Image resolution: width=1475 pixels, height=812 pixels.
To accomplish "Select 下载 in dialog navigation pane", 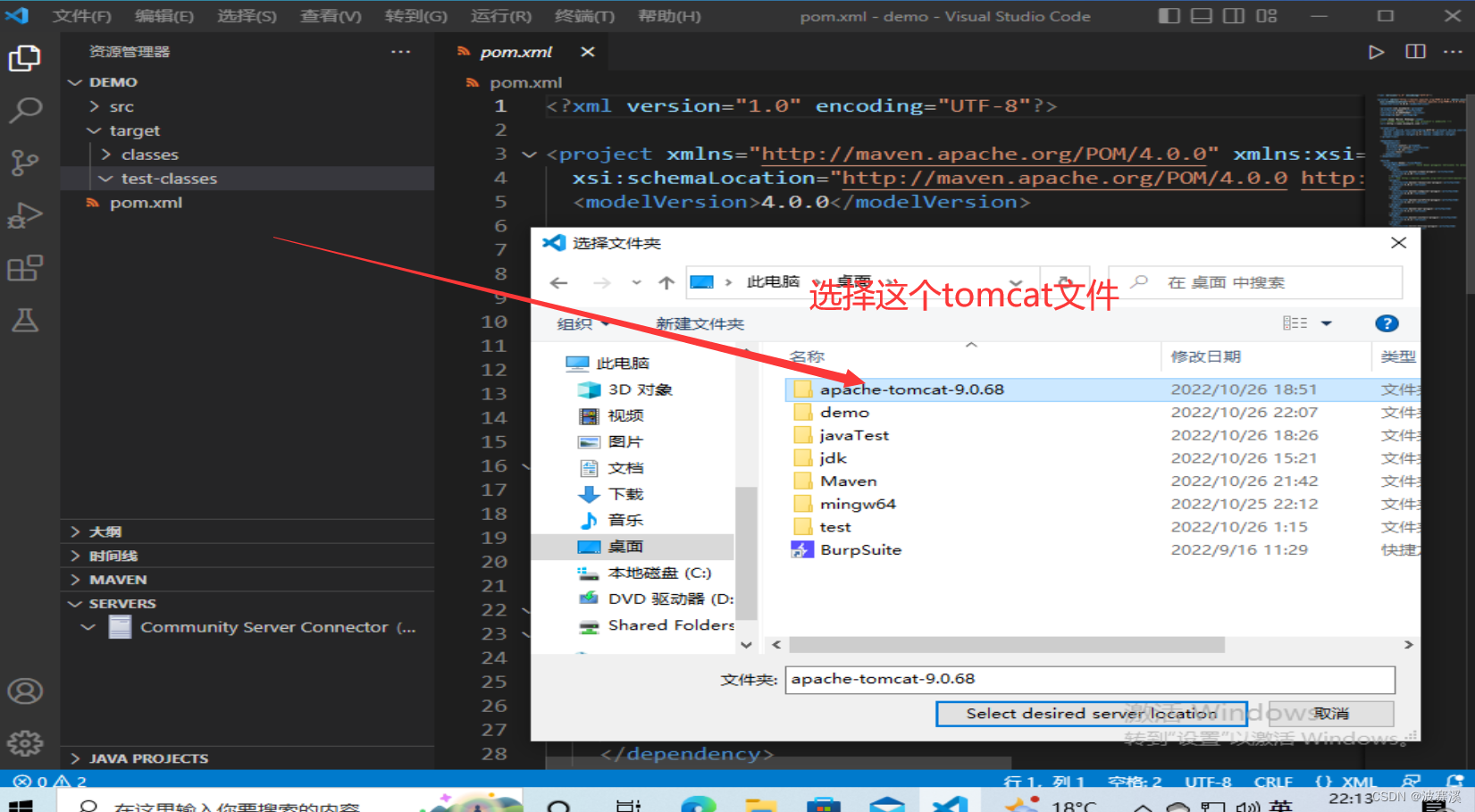I will click(x=625, y=494).
